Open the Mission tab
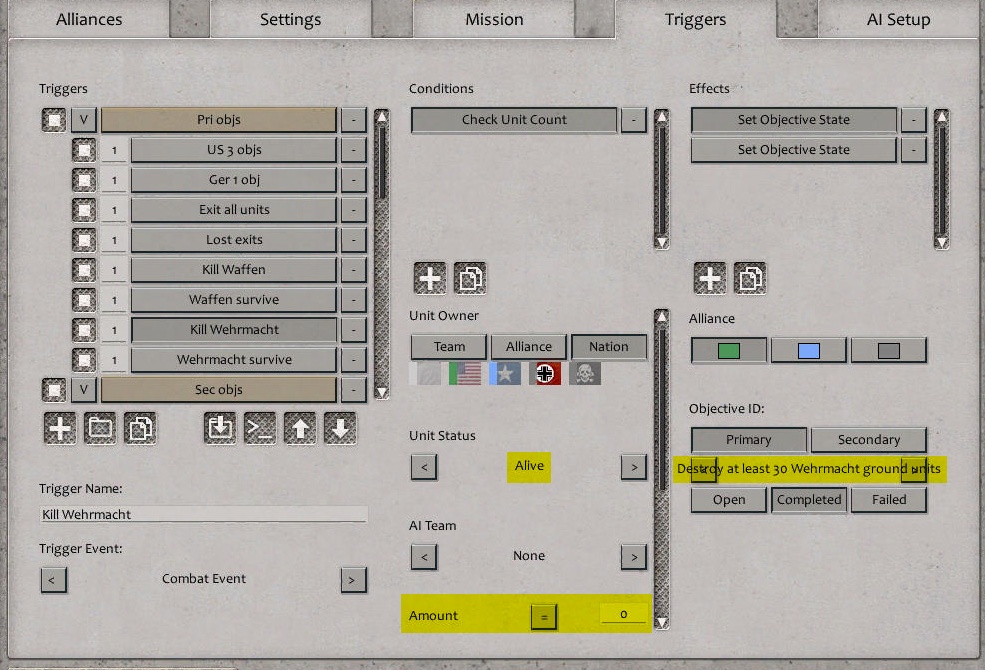This screenshot has height=670, width=985. click(x=493, y=18)
